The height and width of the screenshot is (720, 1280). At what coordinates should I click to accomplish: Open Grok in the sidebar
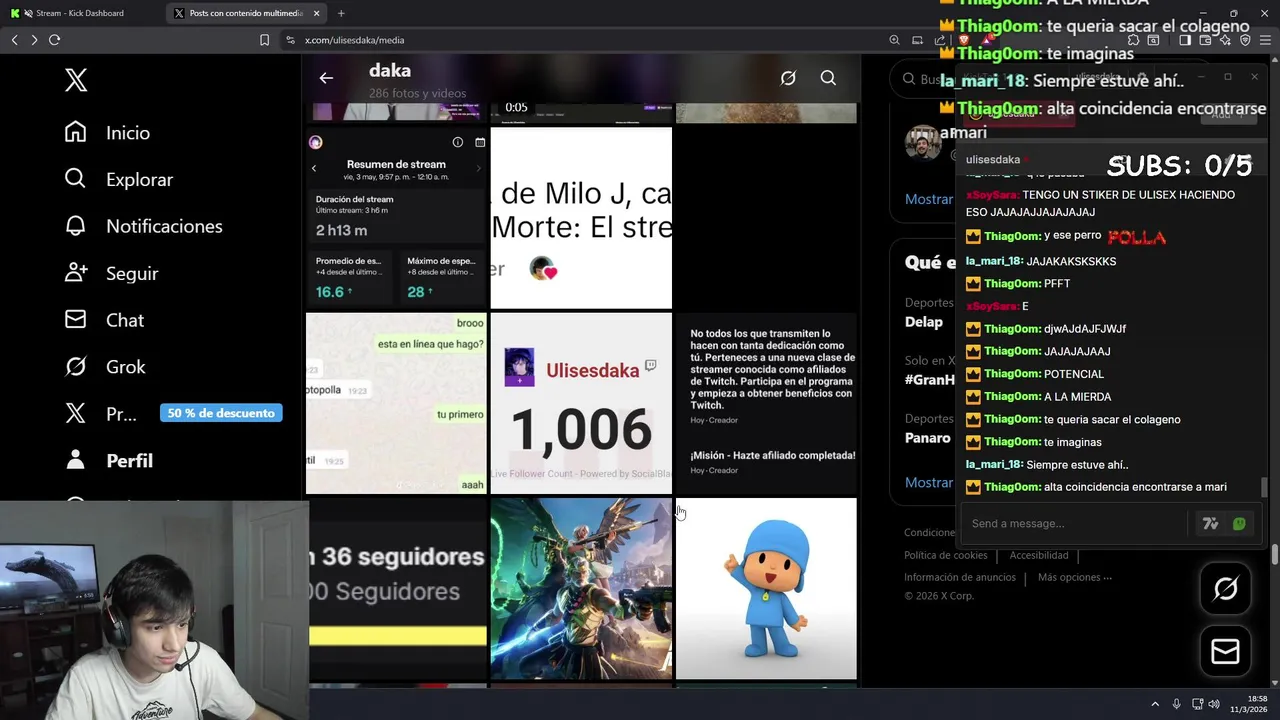pos(126,367)
